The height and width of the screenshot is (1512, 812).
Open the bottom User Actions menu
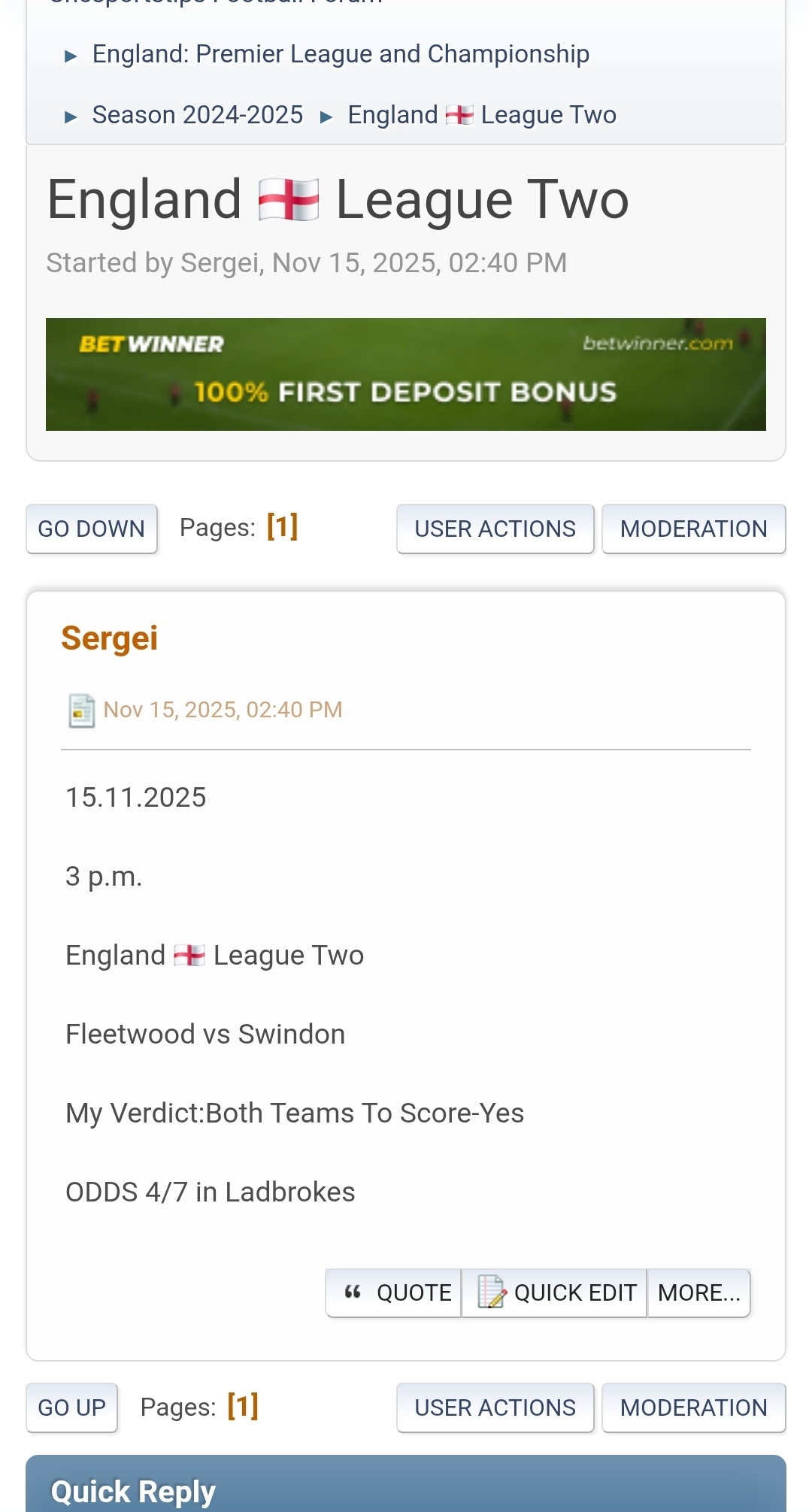point(495,1407)
